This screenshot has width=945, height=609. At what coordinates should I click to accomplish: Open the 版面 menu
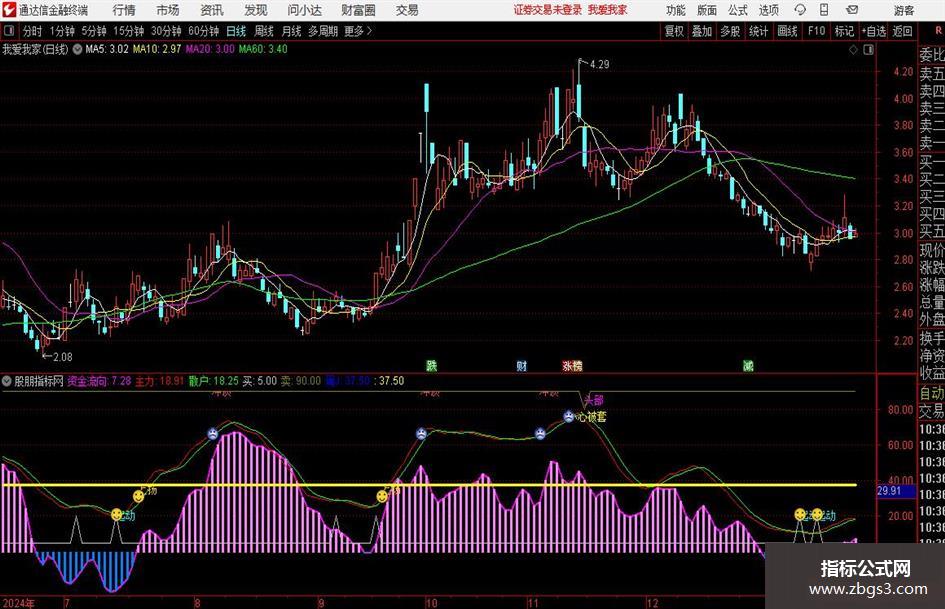(706, 10)
